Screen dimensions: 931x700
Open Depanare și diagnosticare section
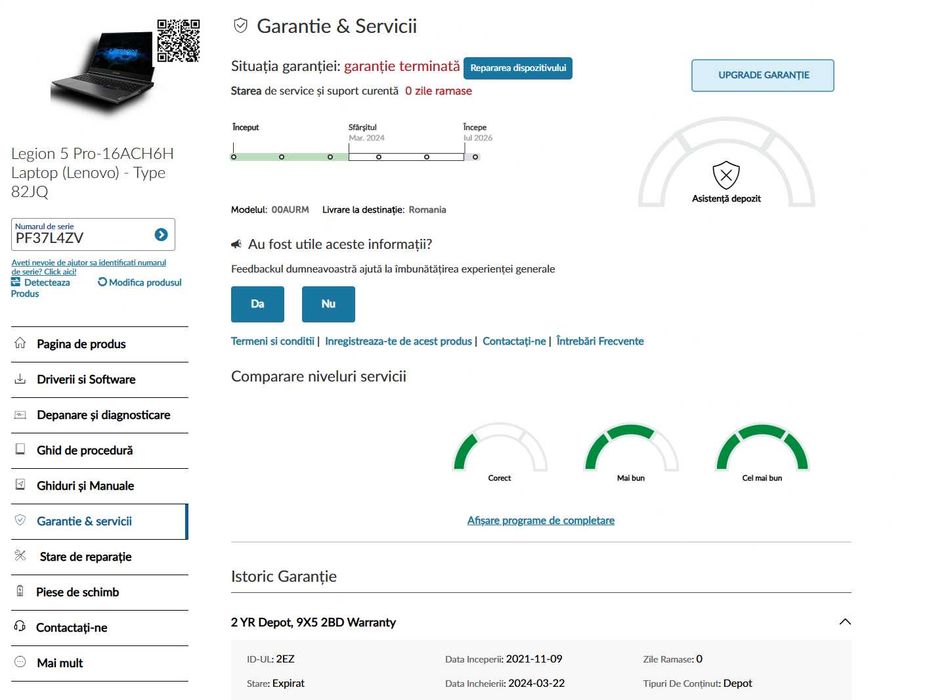[x=99, y=415]
